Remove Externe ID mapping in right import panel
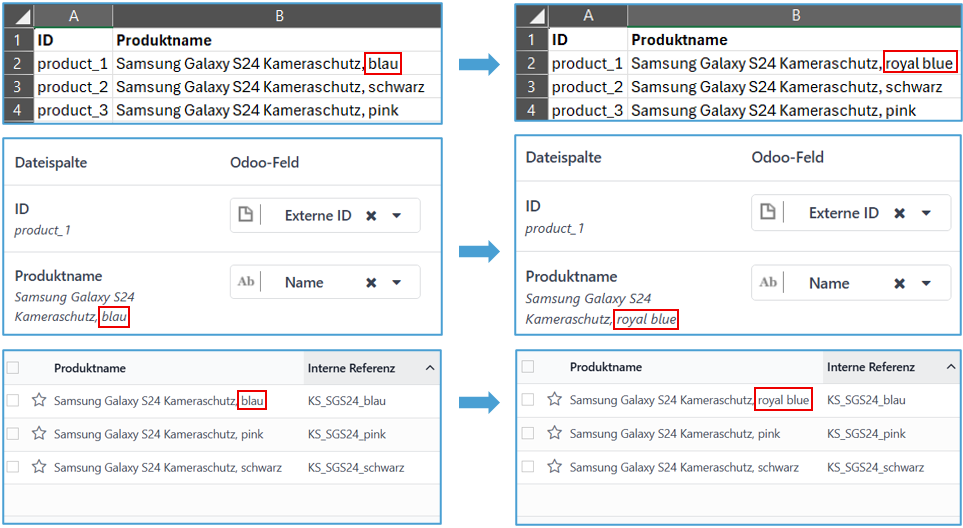This screenshot has width=963, height=528. tap(899, 213)
